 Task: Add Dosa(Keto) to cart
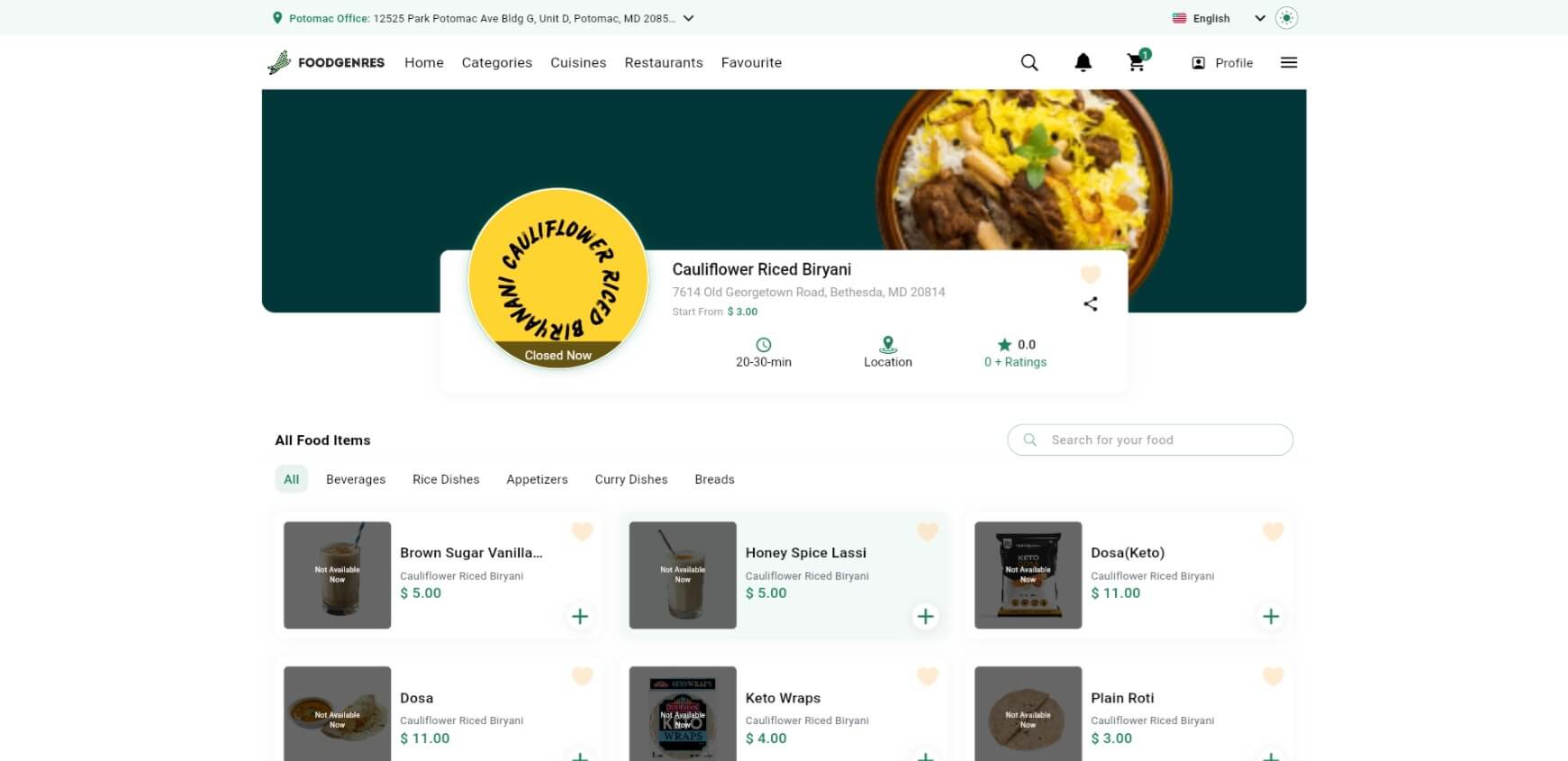pyautogui.click(x=1271, y=616)
